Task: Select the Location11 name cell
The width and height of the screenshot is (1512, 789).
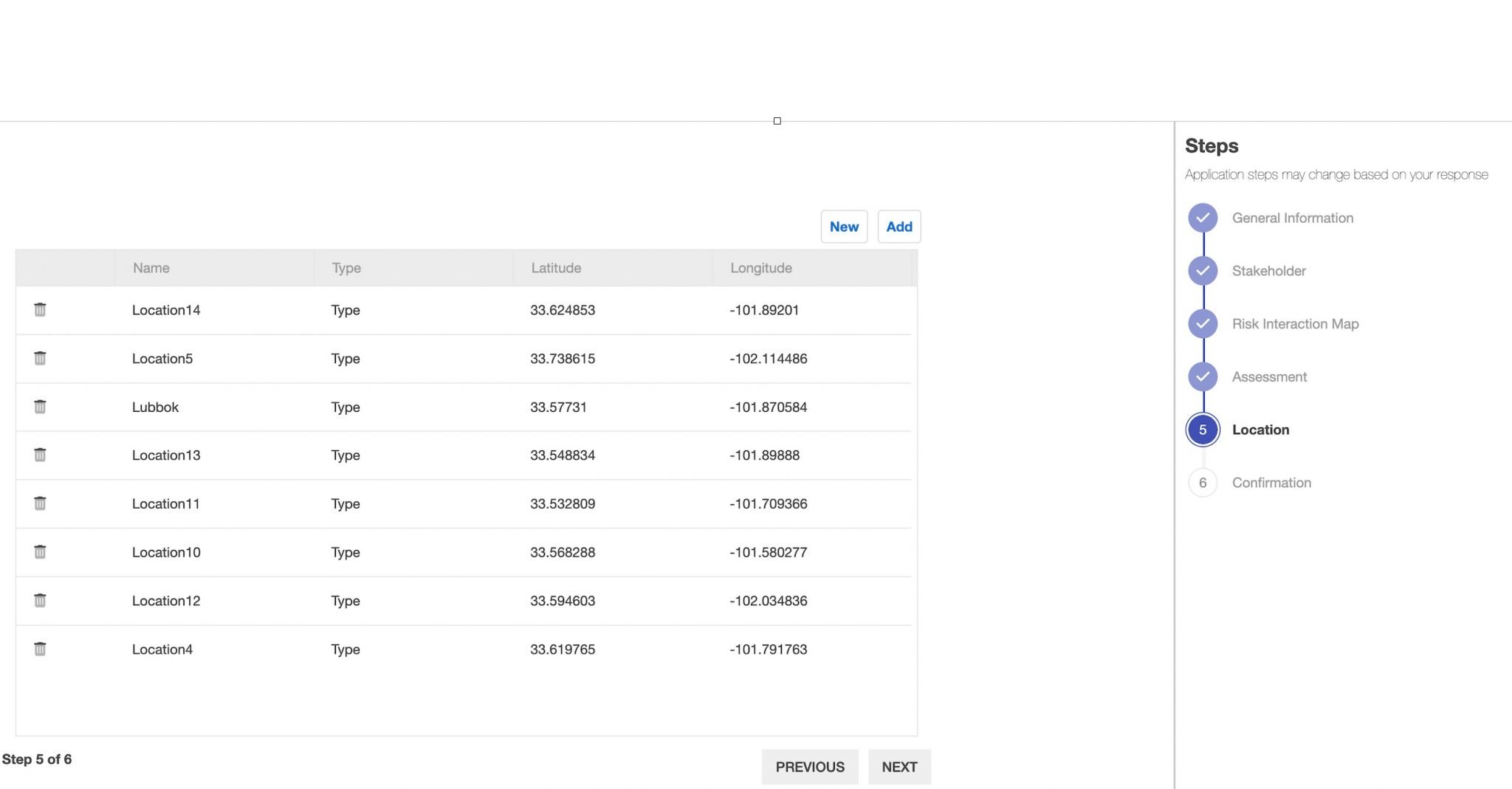Action: click(x=166, y=503)
